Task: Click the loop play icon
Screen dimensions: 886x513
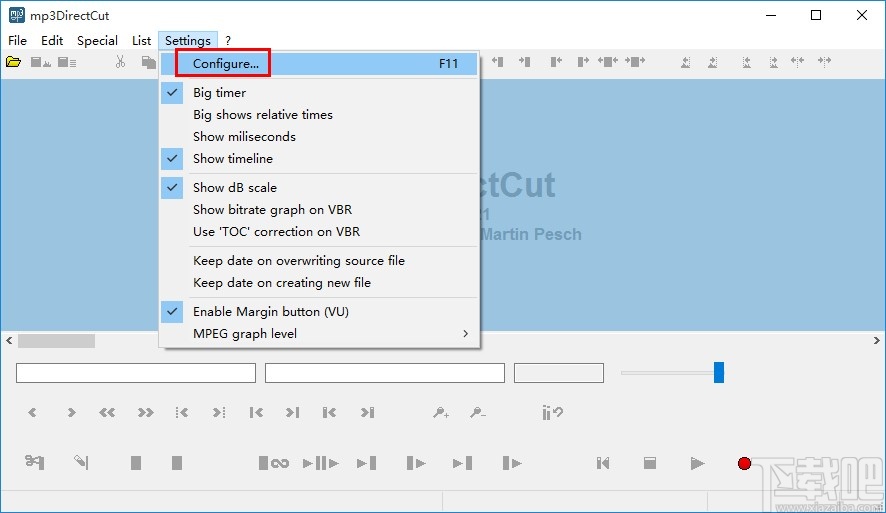Action: 273,463
